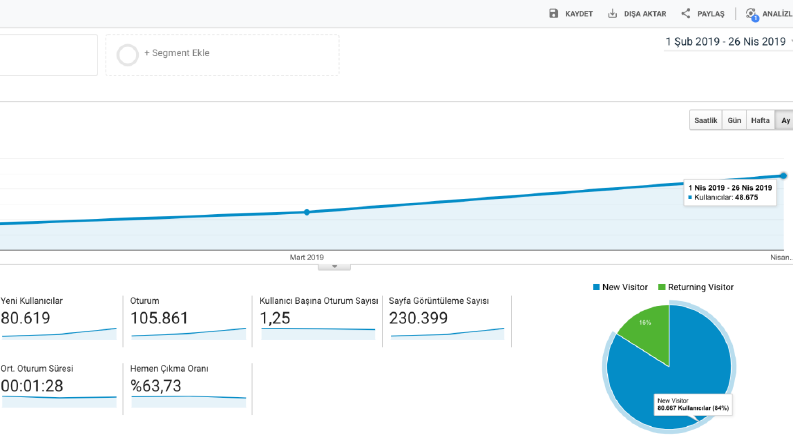Open the ANALİZ insights icon
Screen dimensions: 793x446
pyautogui.click(x=752, y=14)
